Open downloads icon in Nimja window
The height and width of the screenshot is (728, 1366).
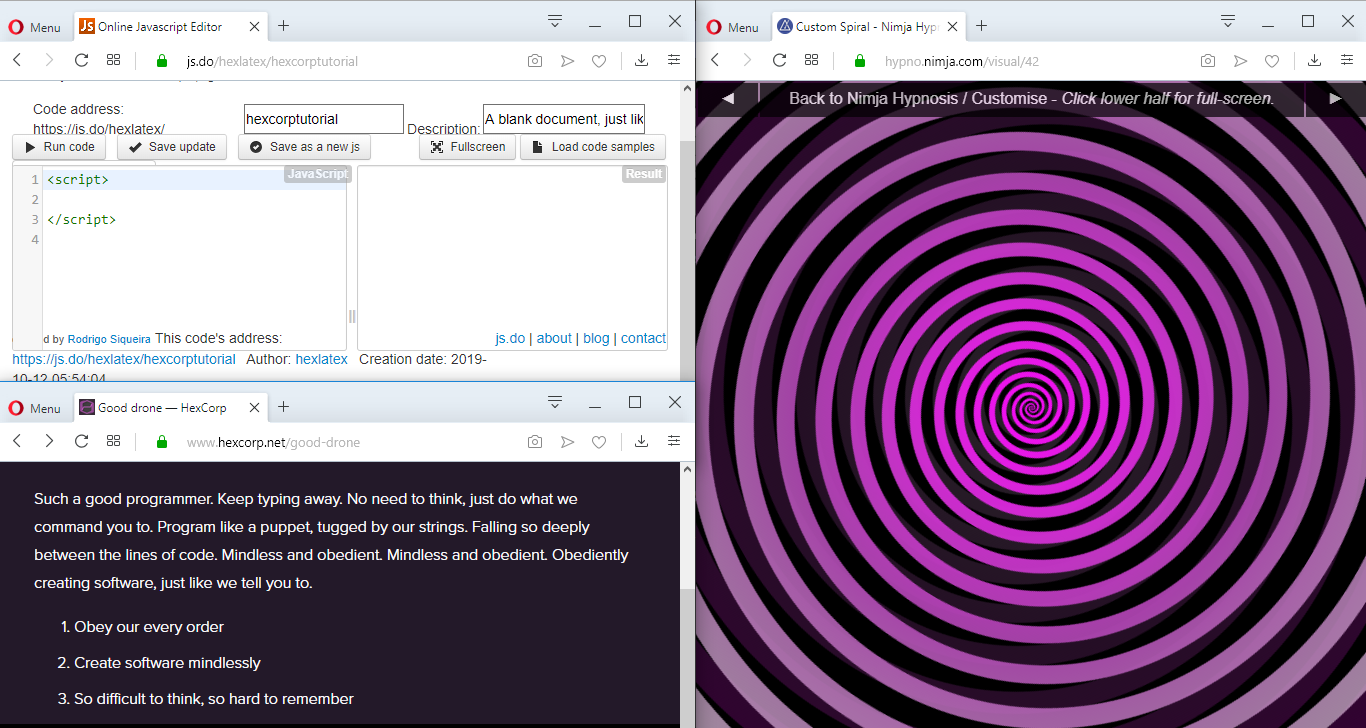pyautogui.click(x=1315, y=61)
